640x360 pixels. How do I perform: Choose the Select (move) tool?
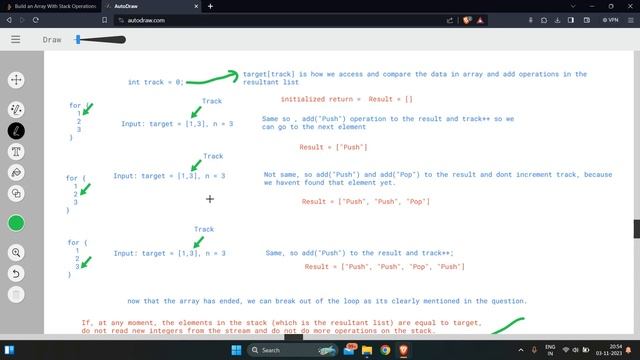pyautogui.click(x=16, y=80)
